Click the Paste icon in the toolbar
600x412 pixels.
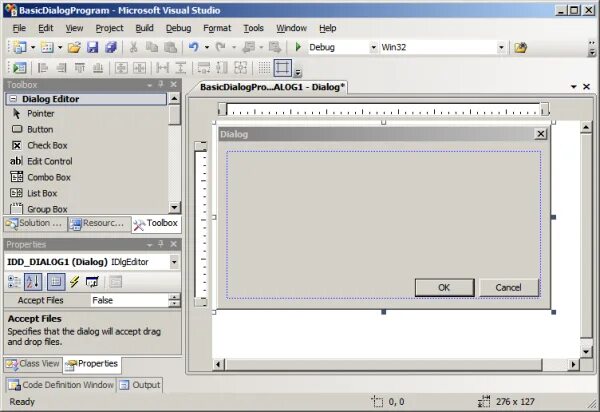tap(170, 47)
